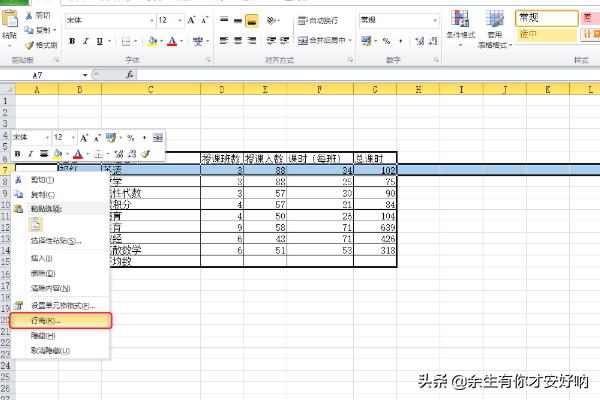Click Percent Style in the mini toolbar
Image resolution: width=600 pixels, height=400 pixels.
coord(131,137)
